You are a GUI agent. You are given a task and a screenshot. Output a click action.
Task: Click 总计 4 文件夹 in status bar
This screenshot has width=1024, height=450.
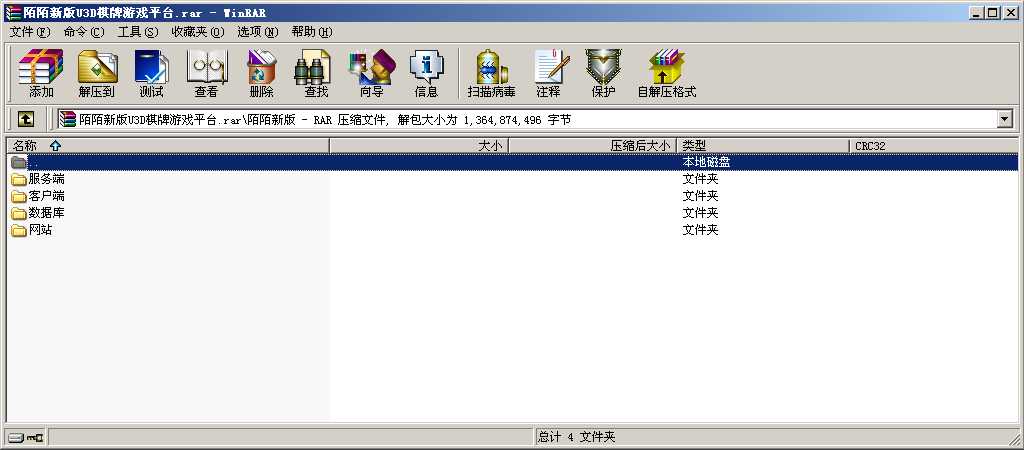577,437
